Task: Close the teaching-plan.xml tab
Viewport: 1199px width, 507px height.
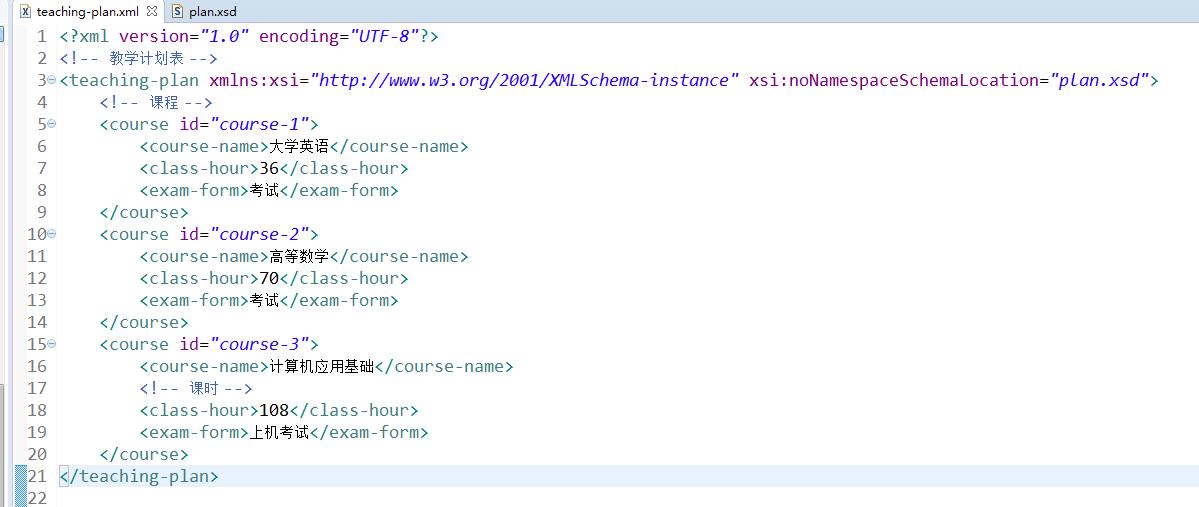Action: point(151,11)
